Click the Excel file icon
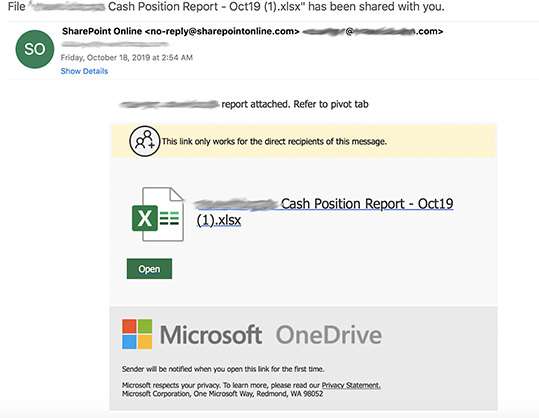The image size is (539, 418). pyautogui.click(x=158, y=214)
